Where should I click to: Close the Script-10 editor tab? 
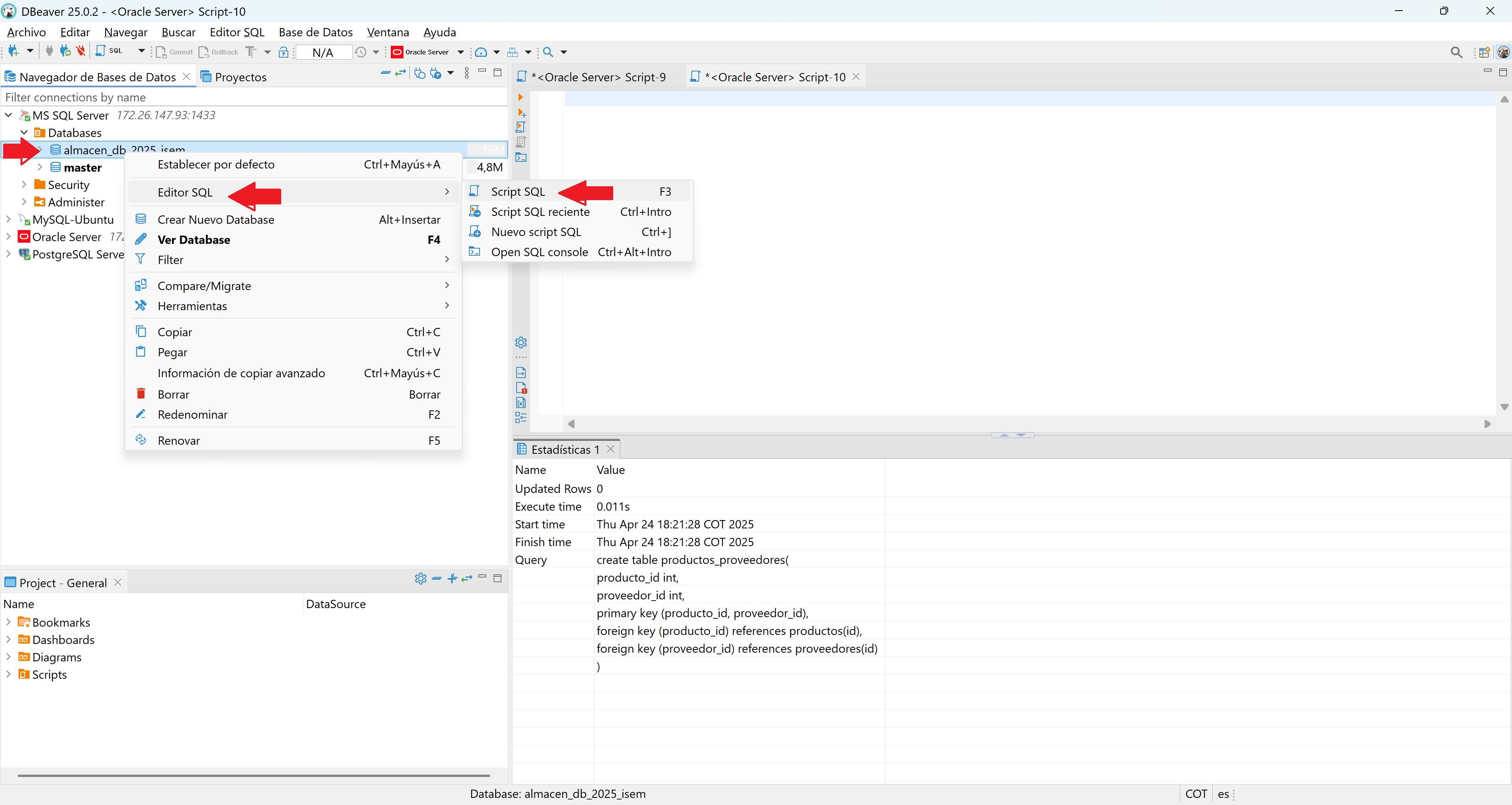click(x=856, y=76)
